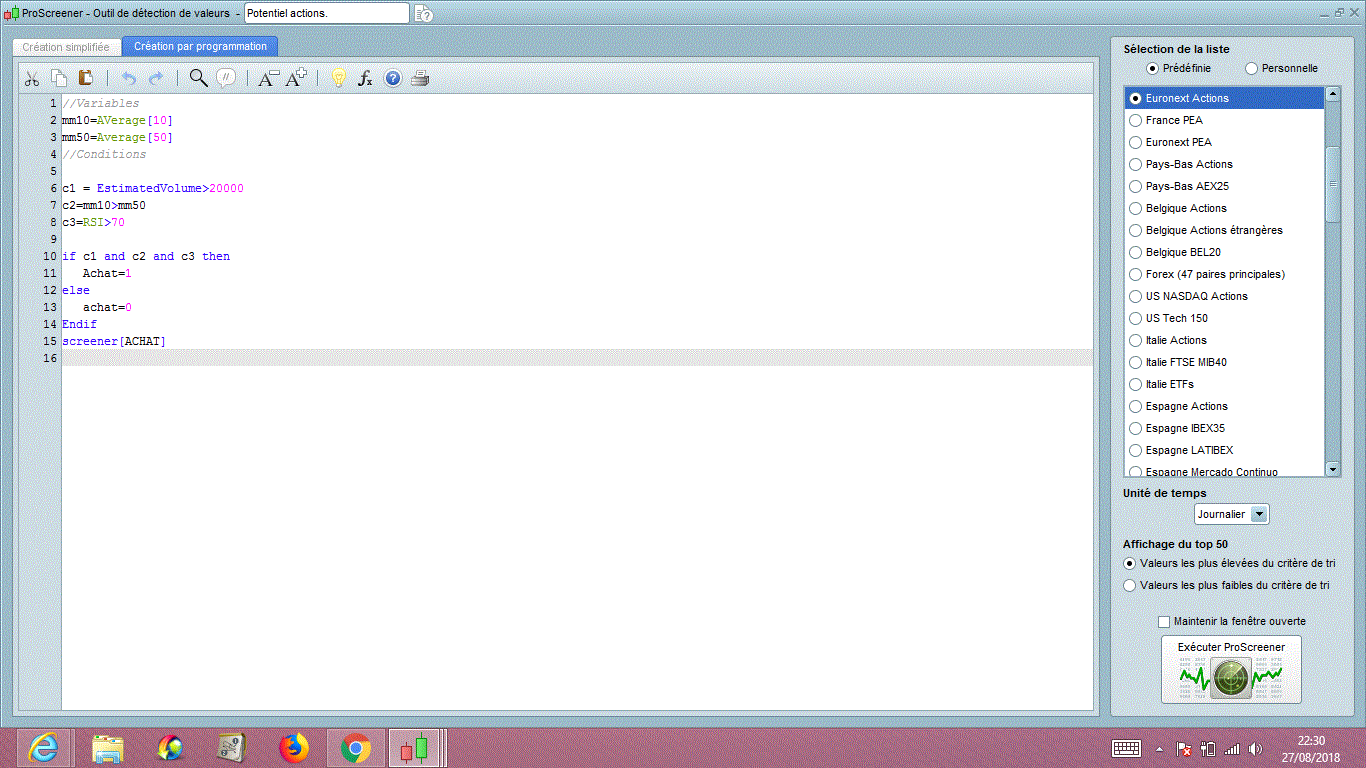Click the ProRealTime candlestick taskbar icon
This screenshot has width=1366, height=768.
415,748
